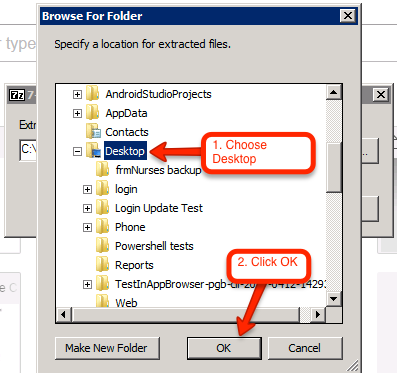
Task: Click the Contacts folder icon
Action: point(93,132)
